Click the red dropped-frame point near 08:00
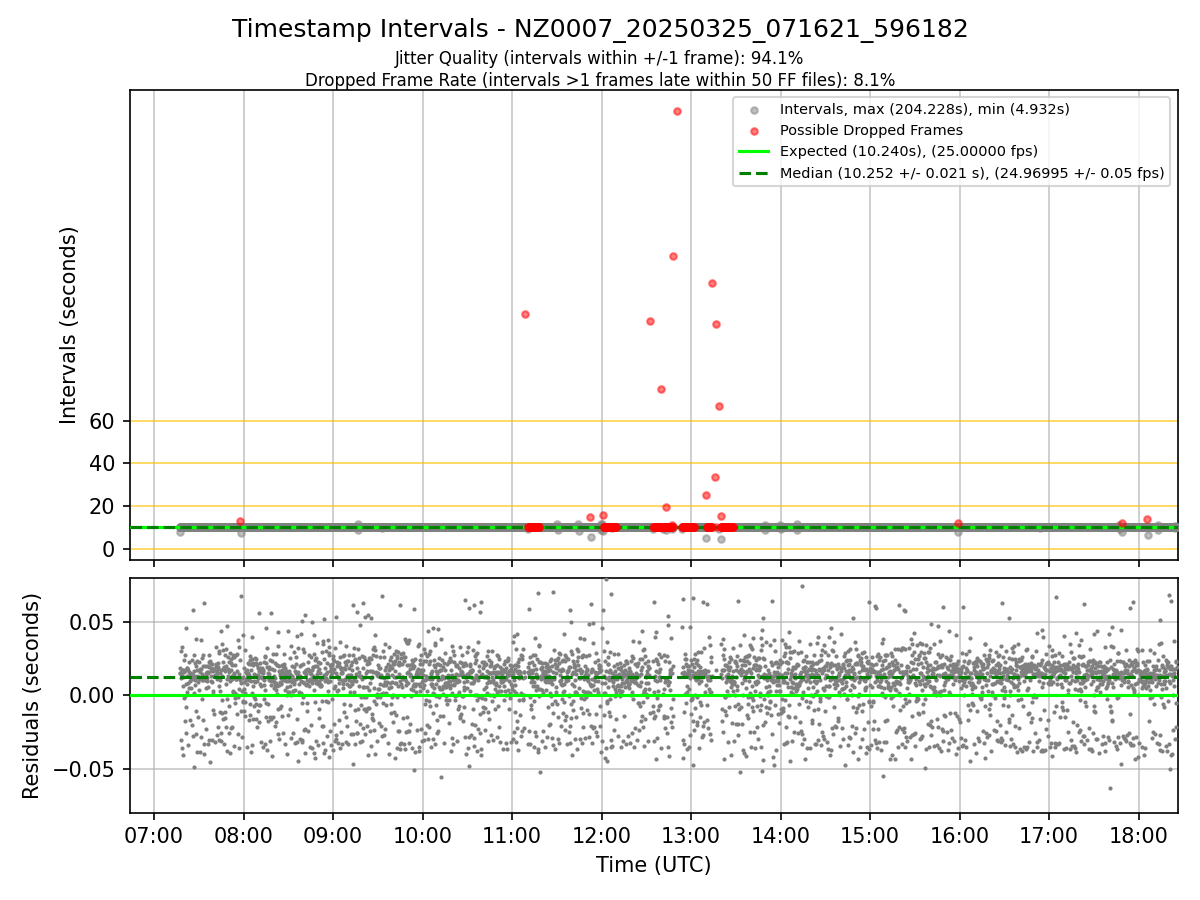 (x=240, y=521)
